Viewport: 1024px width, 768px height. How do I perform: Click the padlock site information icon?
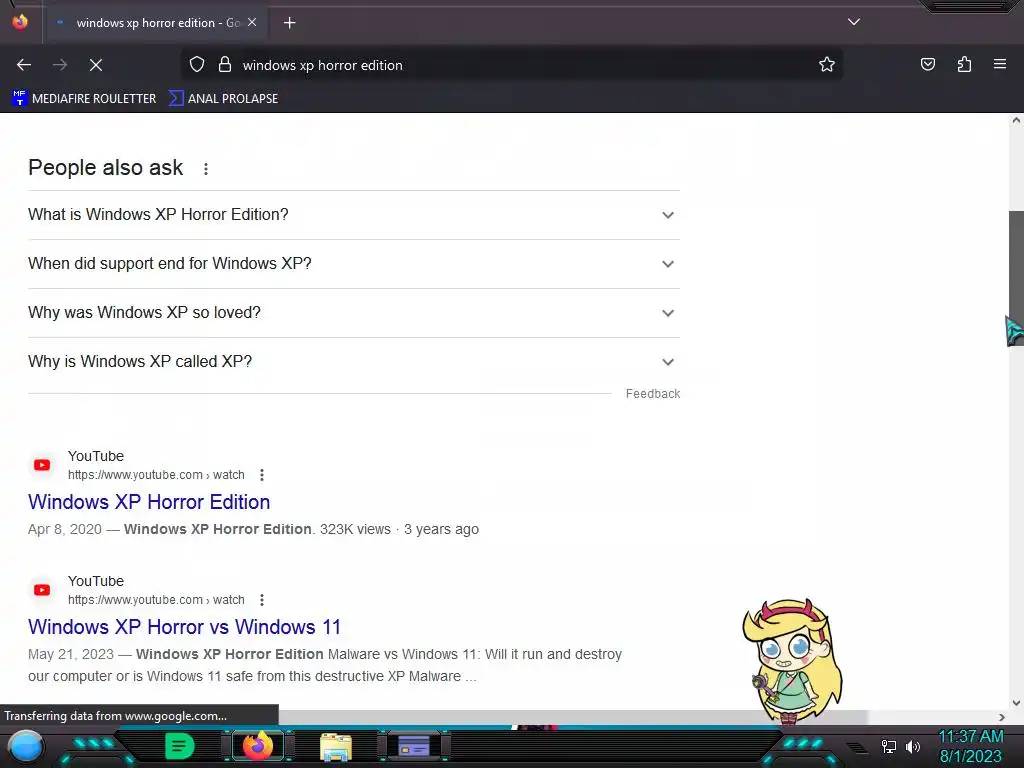click(x=225, y=65)
